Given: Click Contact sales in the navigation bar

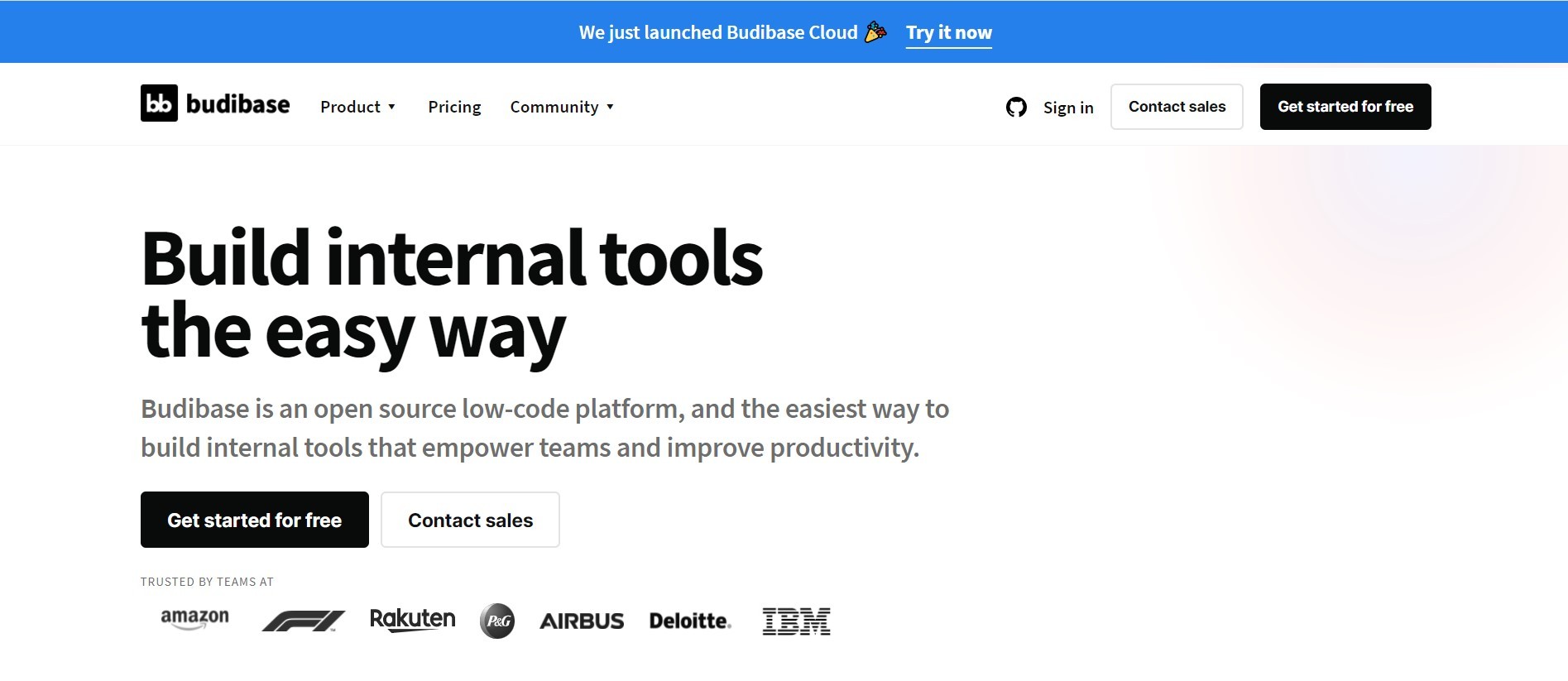Looking at the screenshot, I should (x=1177, y=107).
